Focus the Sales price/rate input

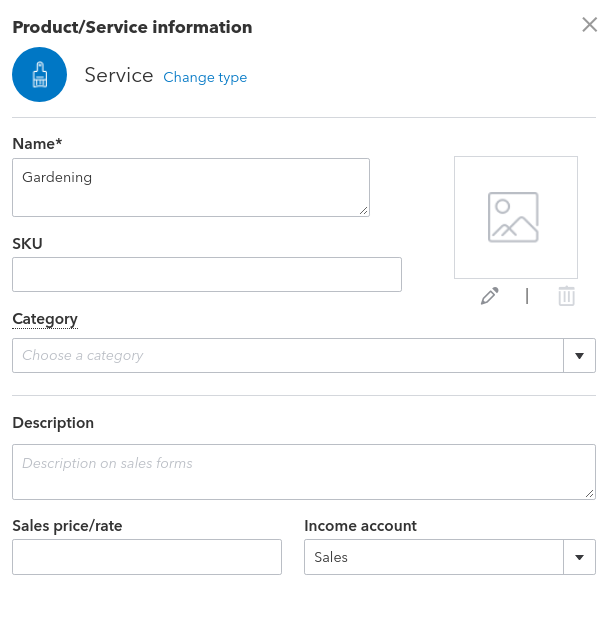(x=147, y=557)
